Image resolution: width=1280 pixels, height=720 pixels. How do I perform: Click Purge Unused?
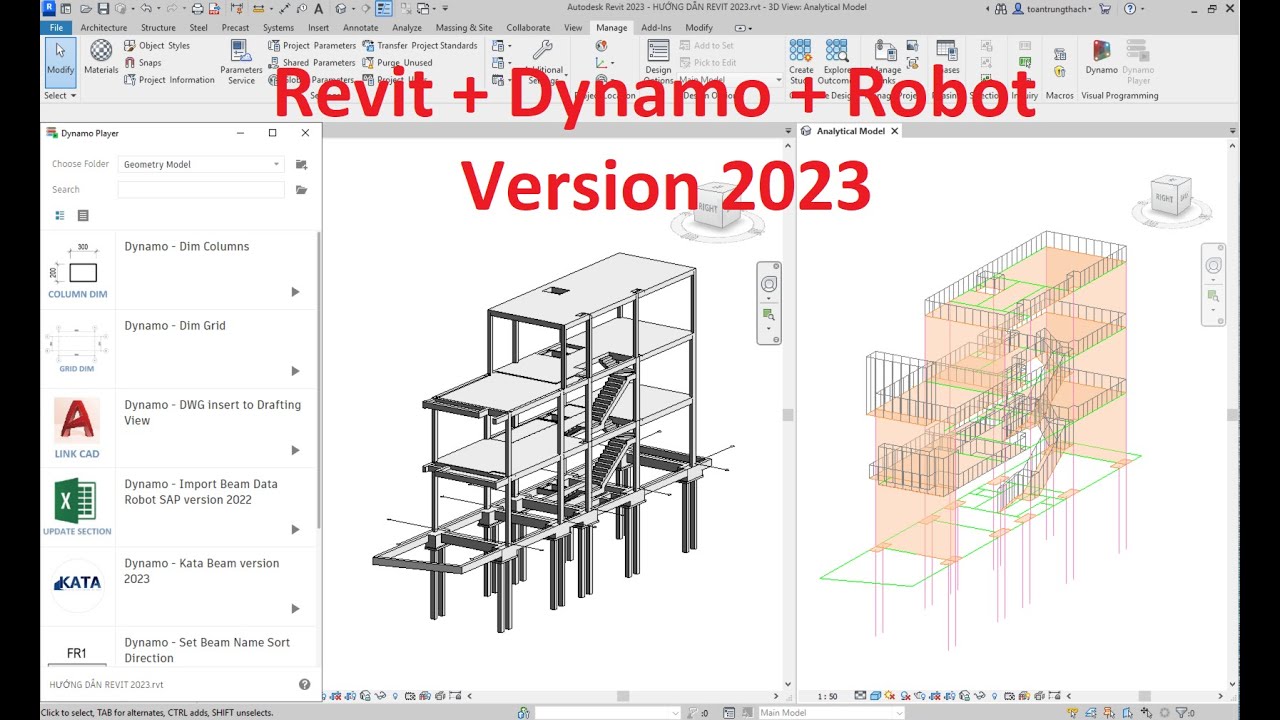[x=397, y=63]
